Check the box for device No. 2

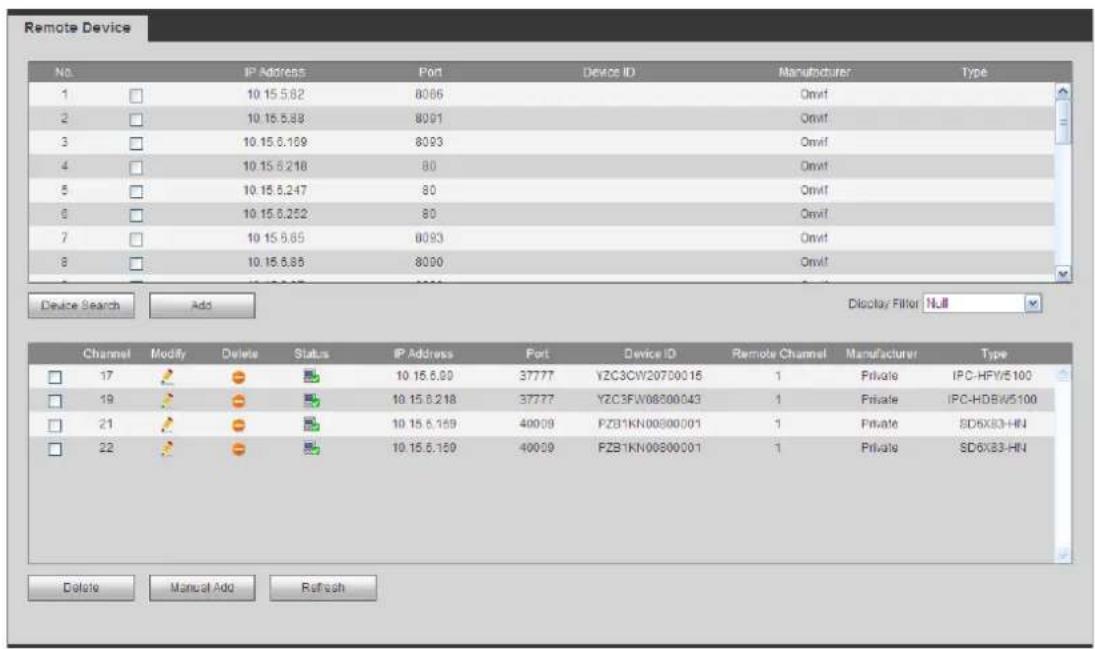point(136,119)
